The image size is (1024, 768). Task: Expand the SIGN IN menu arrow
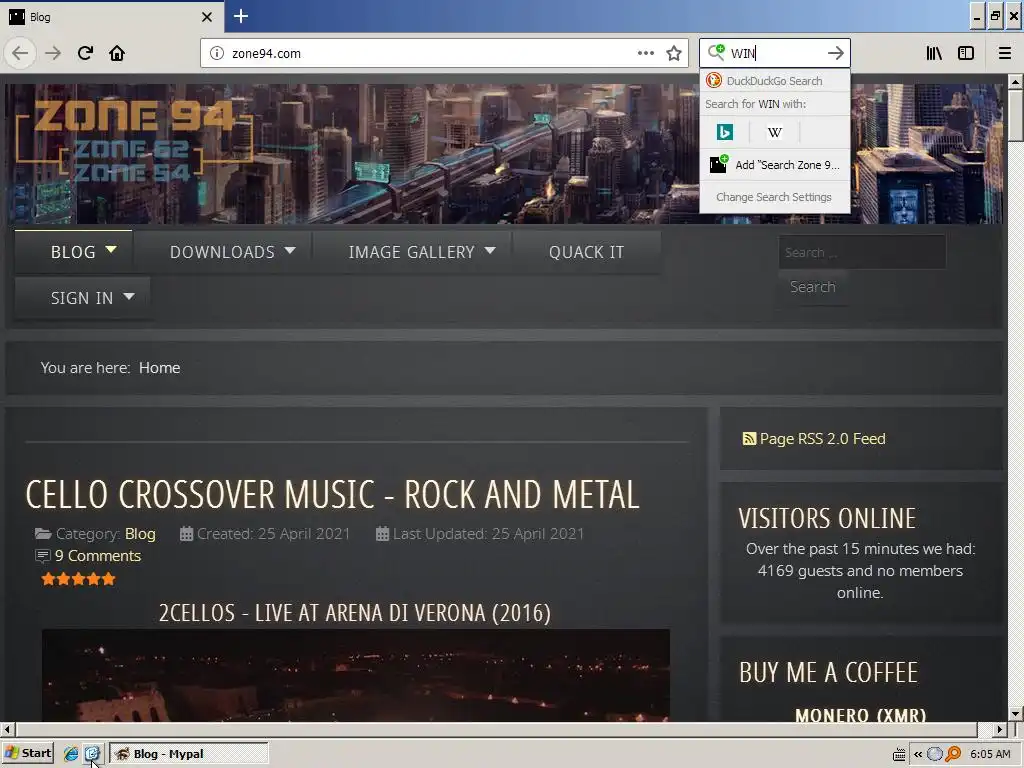click(129, 296)
